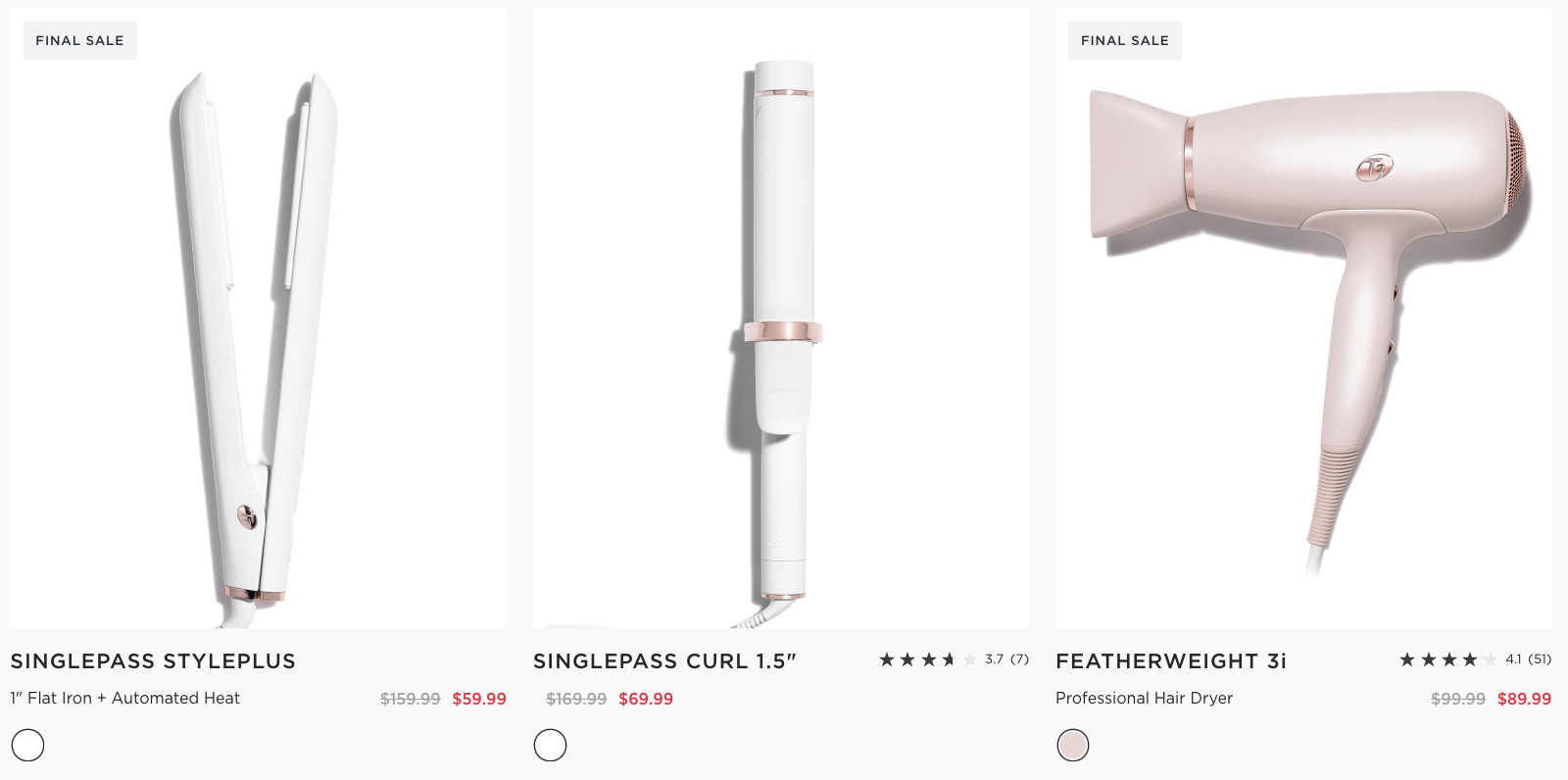Screen dimensions: 1568x780
Task: Select white color swatch under Singlepass Curl
Action: click(x=550, y=746)
